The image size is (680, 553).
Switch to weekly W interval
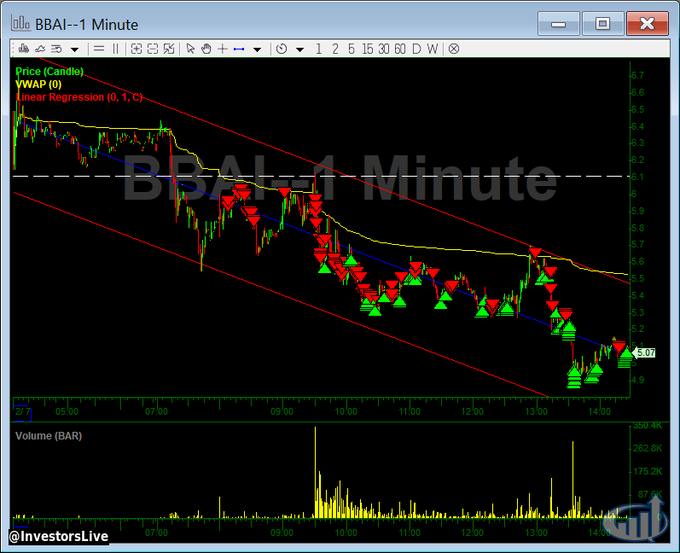coord(432,49)
